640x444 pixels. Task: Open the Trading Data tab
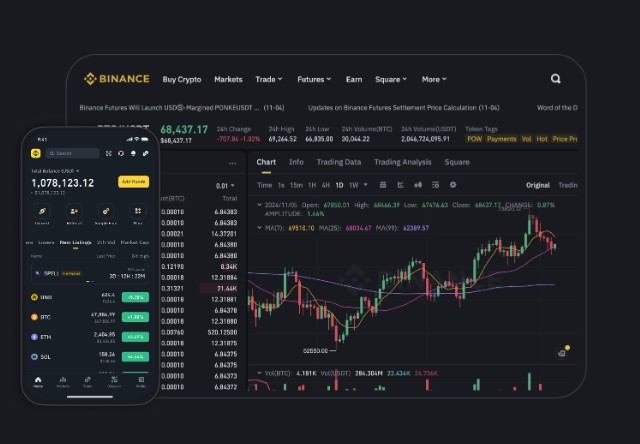339,162
